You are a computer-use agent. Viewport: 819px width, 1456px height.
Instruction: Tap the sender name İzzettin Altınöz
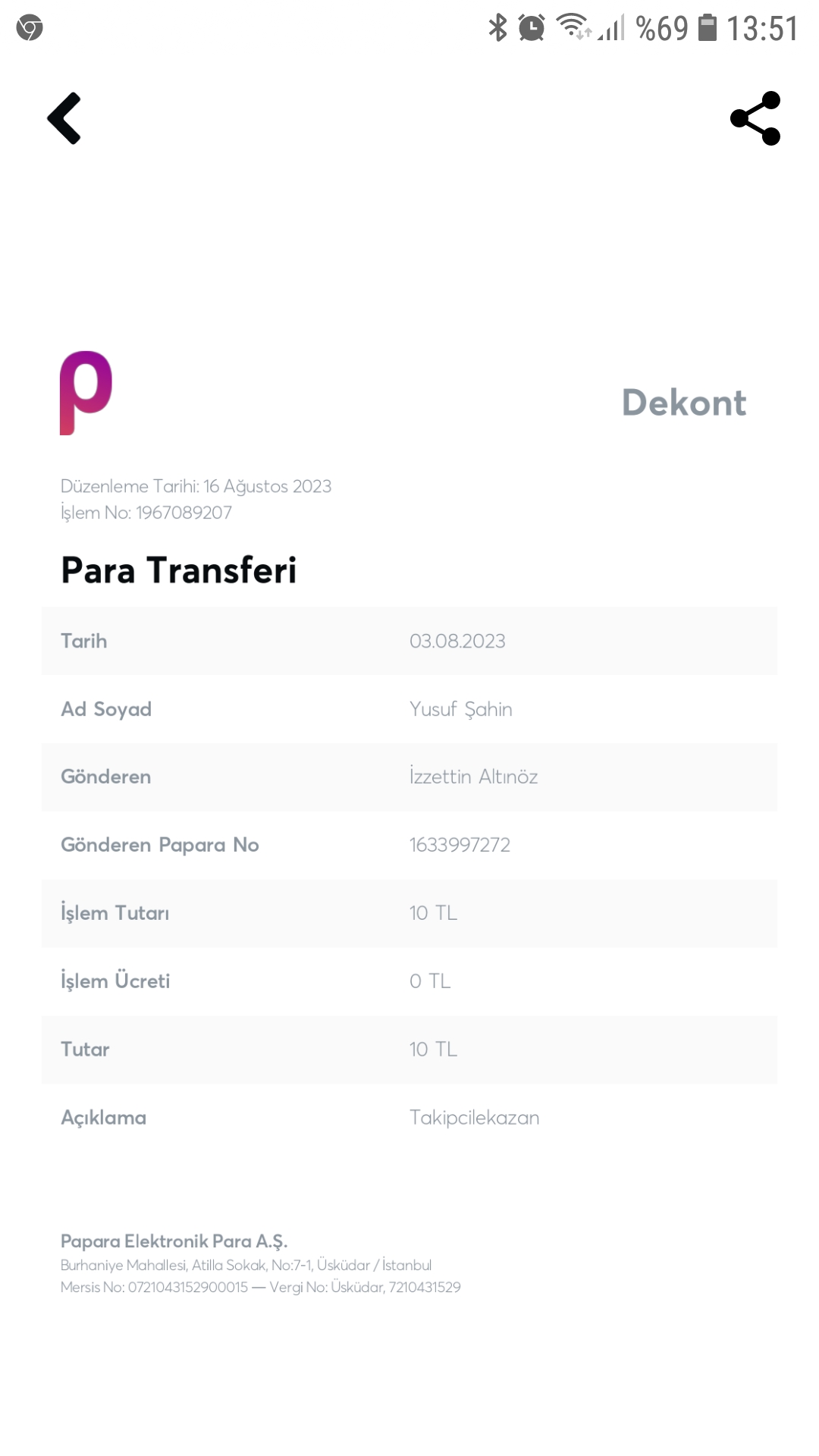point(474,777)
